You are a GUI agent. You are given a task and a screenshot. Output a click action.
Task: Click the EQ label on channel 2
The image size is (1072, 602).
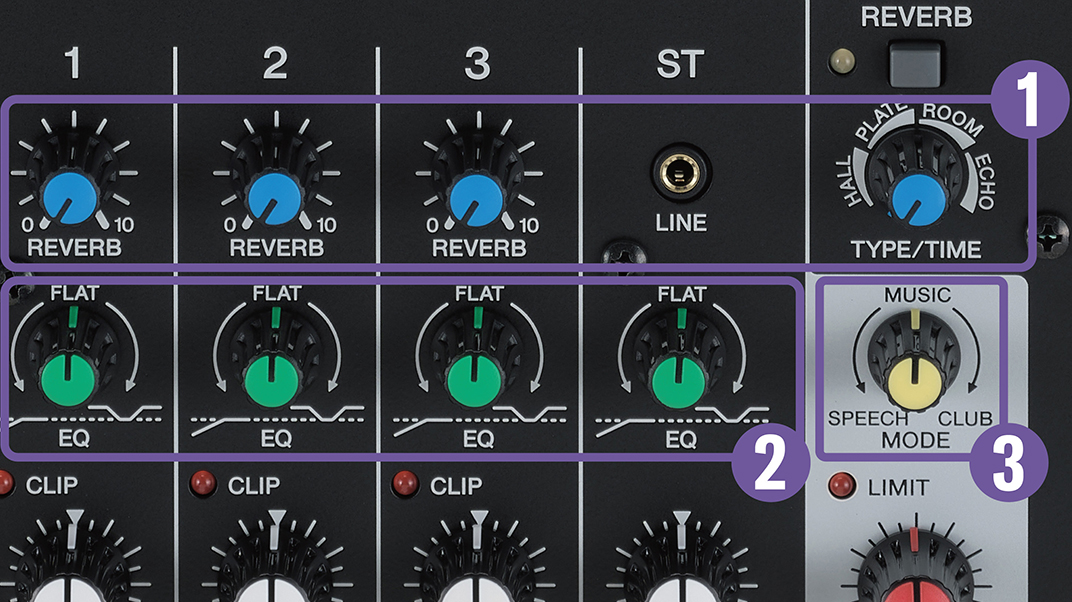(x=276, y=439)
